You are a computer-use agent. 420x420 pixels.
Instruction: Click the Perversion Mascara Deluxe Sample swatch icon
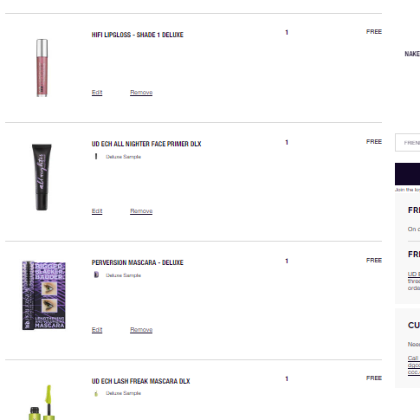coord(96,275)
